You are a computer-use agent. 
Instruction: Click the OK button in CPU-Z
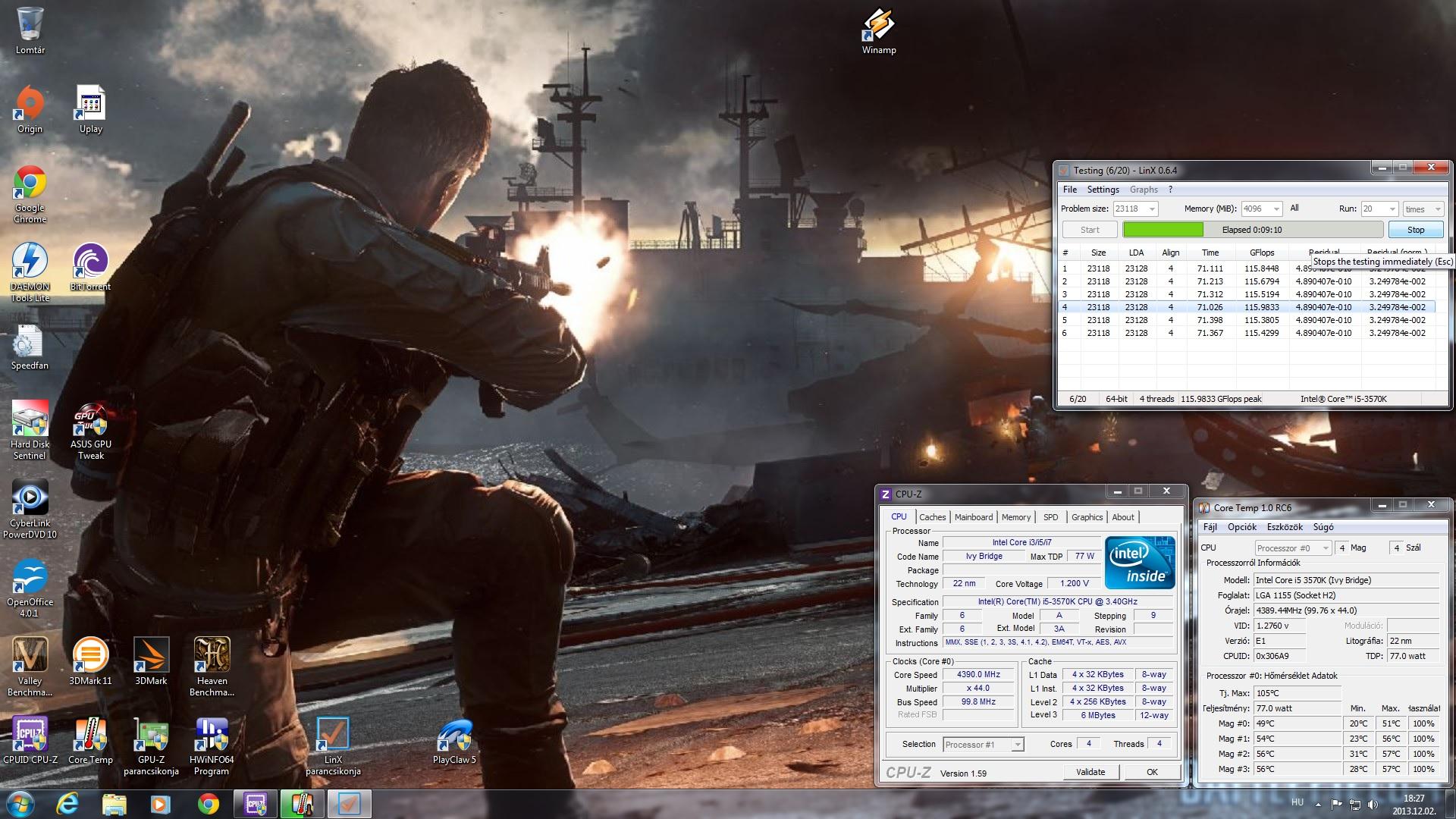[1152, 772]
